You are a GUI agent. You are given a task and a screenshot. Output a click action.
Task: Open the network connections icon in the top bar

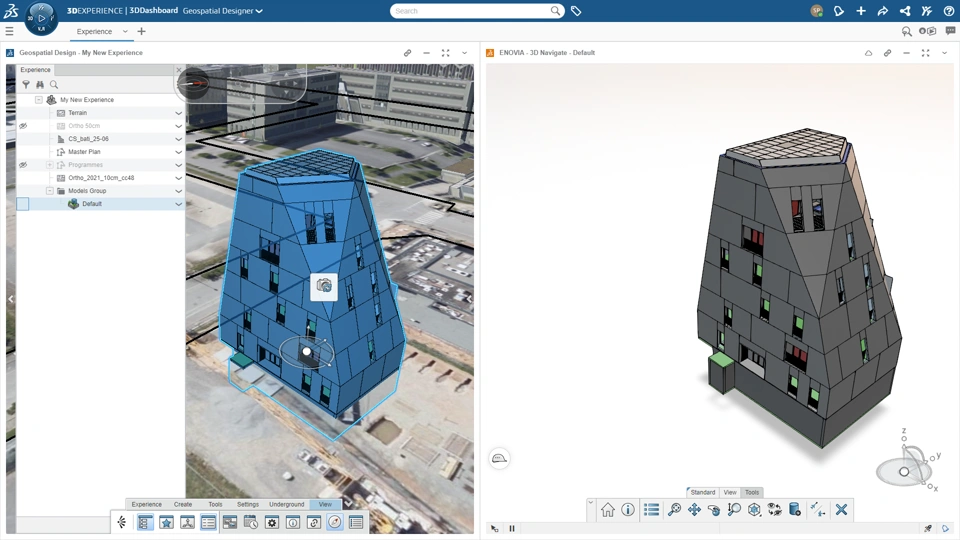coord(905,11)
